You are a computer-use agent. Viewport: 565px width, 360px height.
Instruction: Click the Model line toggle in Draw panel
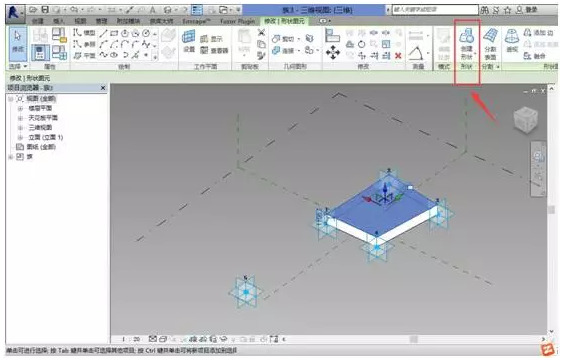(x=84, y=33)
